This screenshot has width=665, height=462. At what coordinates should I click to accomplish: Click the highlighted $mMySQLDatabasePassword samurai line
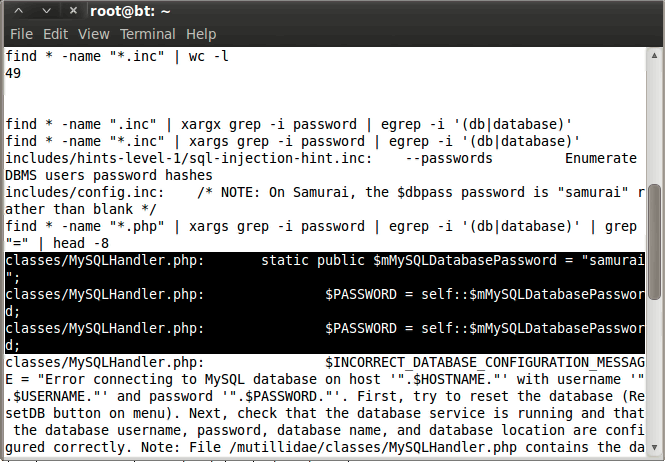tap(320, 261)
